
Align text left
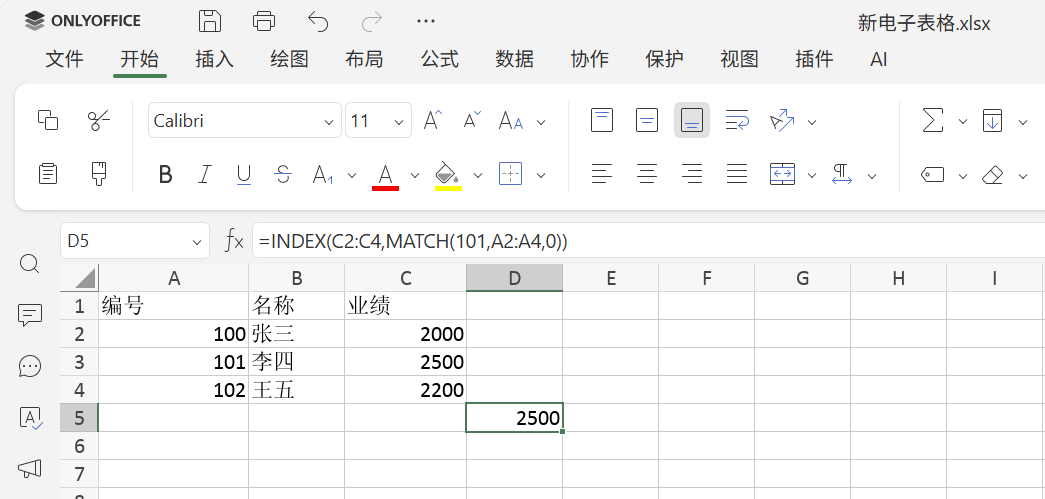point(602,175)
